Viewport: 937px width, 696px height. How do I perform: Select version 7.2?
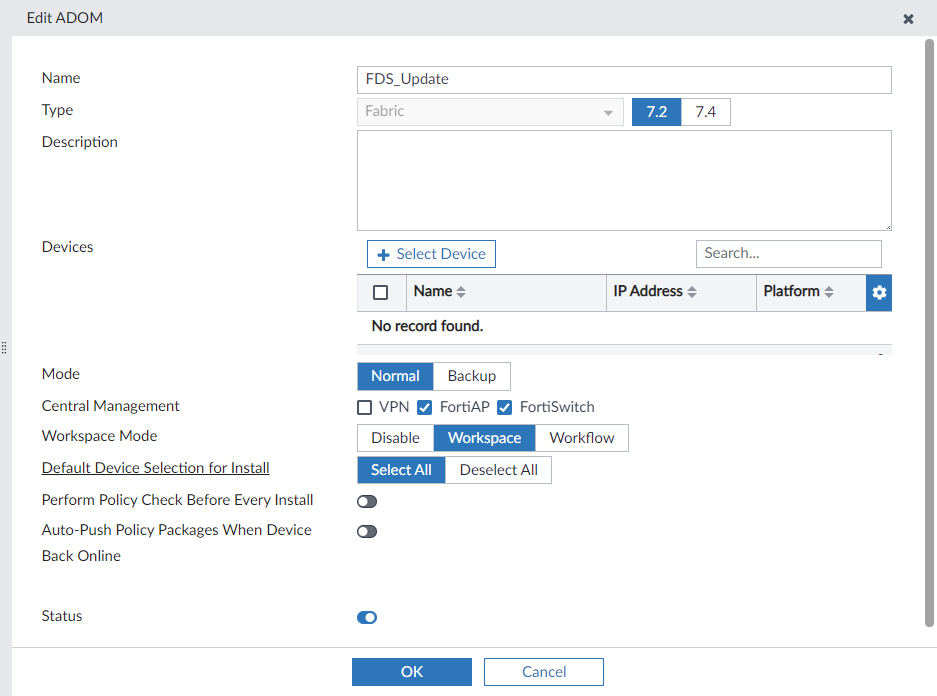pos(656,112)
